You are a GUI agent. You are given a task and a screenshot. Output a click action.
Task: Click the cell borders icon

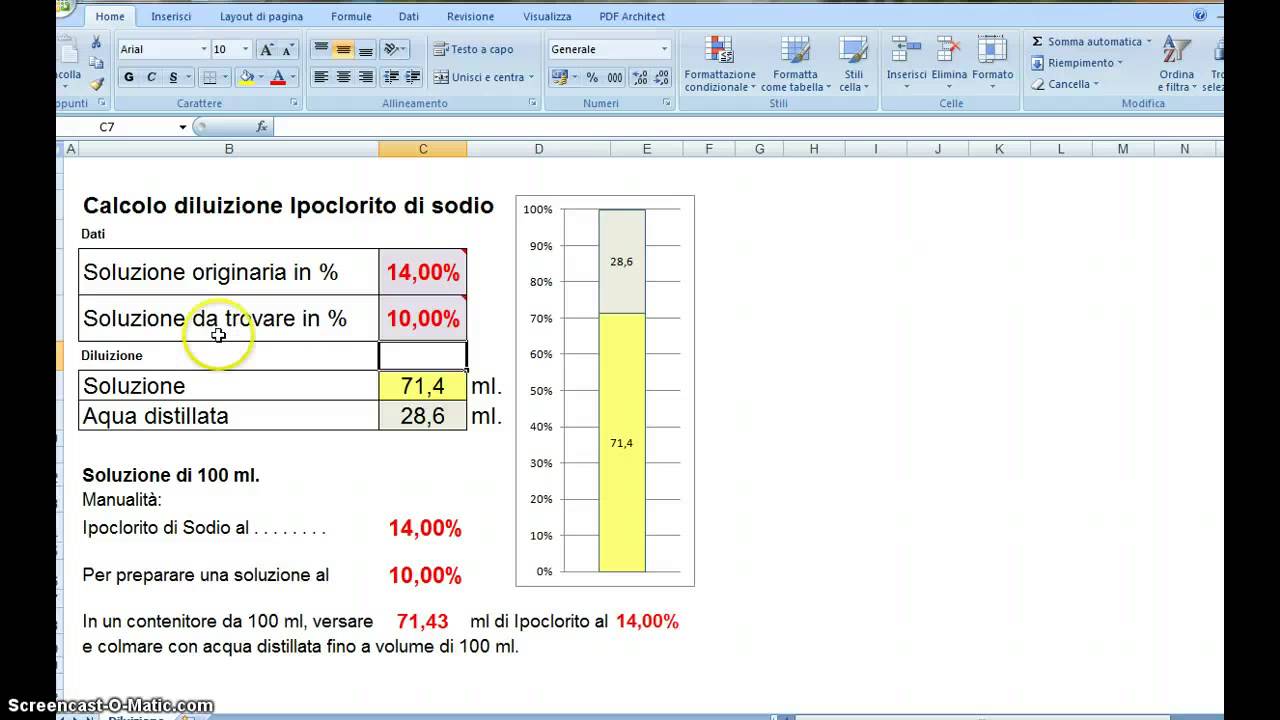[x=209, y=77]
